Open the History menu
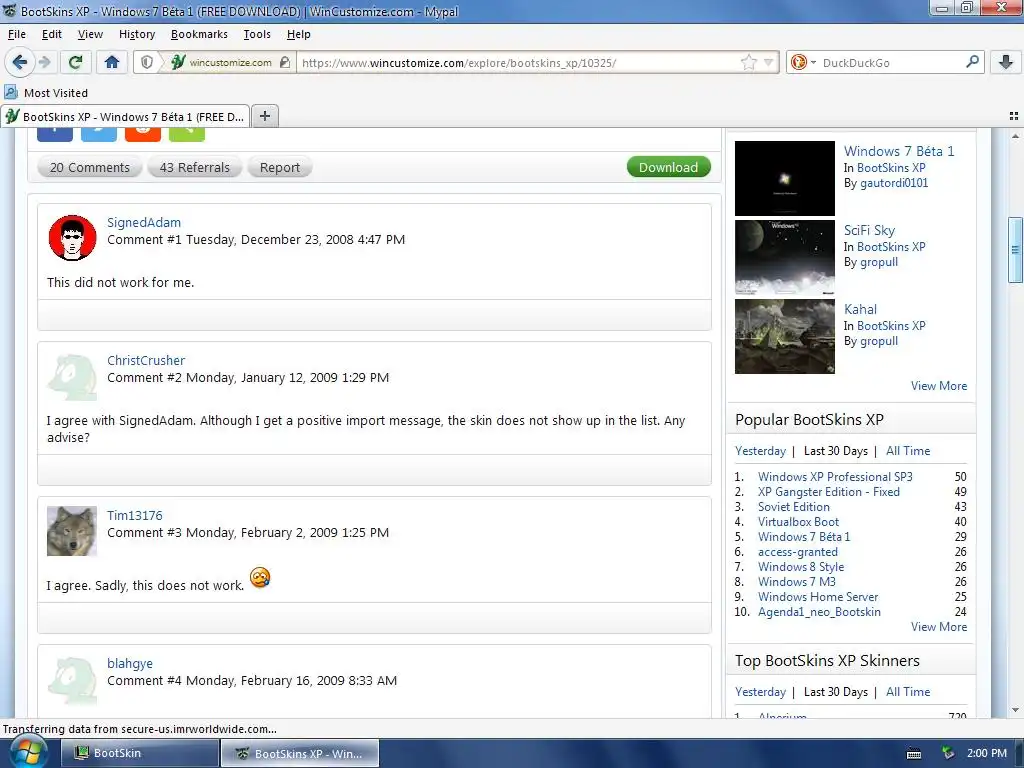The width and height of the screenshot is (1024, 768). pos(136,34)
